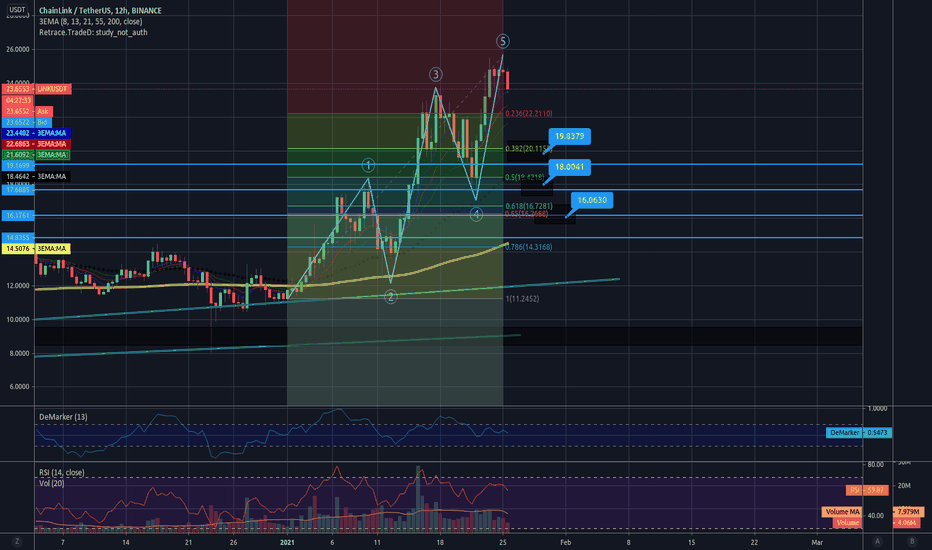The height and width of the screenshot is (550, 932).
Task: Click the green 21.6092 3EMA:MA label
Action: (37, 155)
